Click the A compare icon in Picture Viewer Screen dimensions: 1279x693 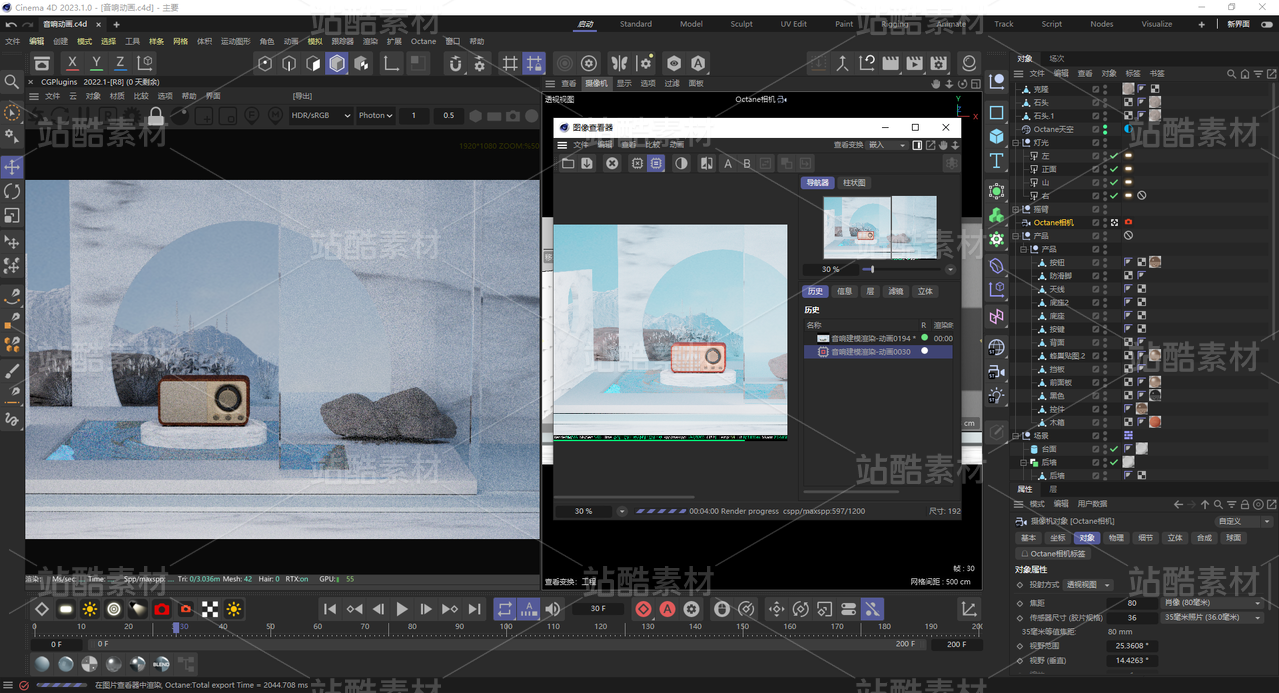click(728, 163)
